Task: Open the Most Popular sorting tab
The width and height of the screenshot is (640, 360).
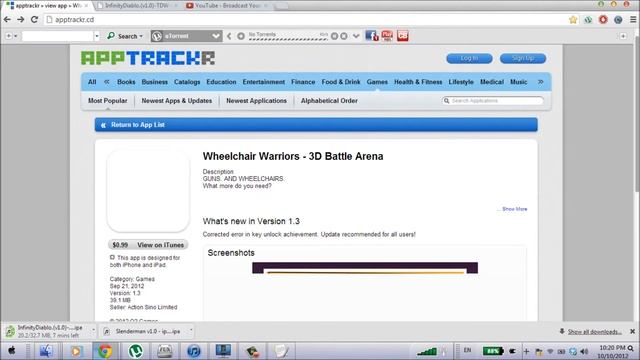Action: coord(108,101)
